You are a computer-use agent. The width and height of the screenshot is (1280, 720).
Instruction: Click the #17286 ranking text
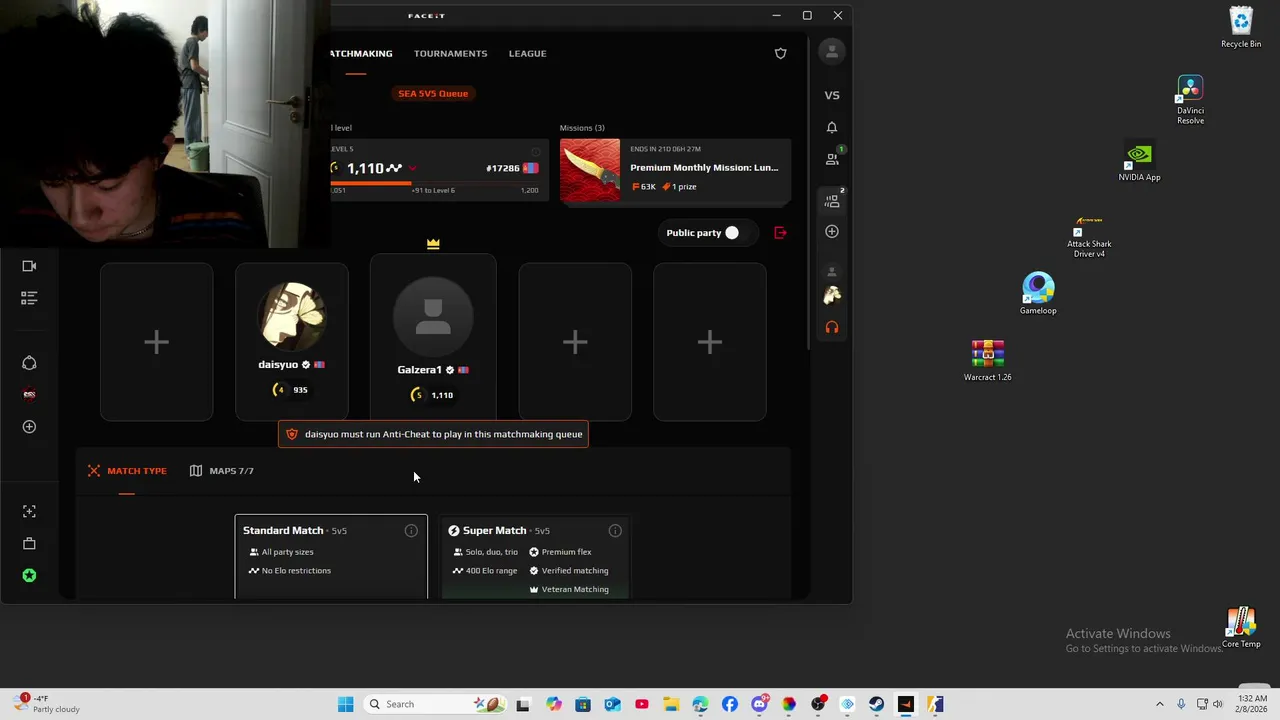pyautogui.click(x=503, y=168)
